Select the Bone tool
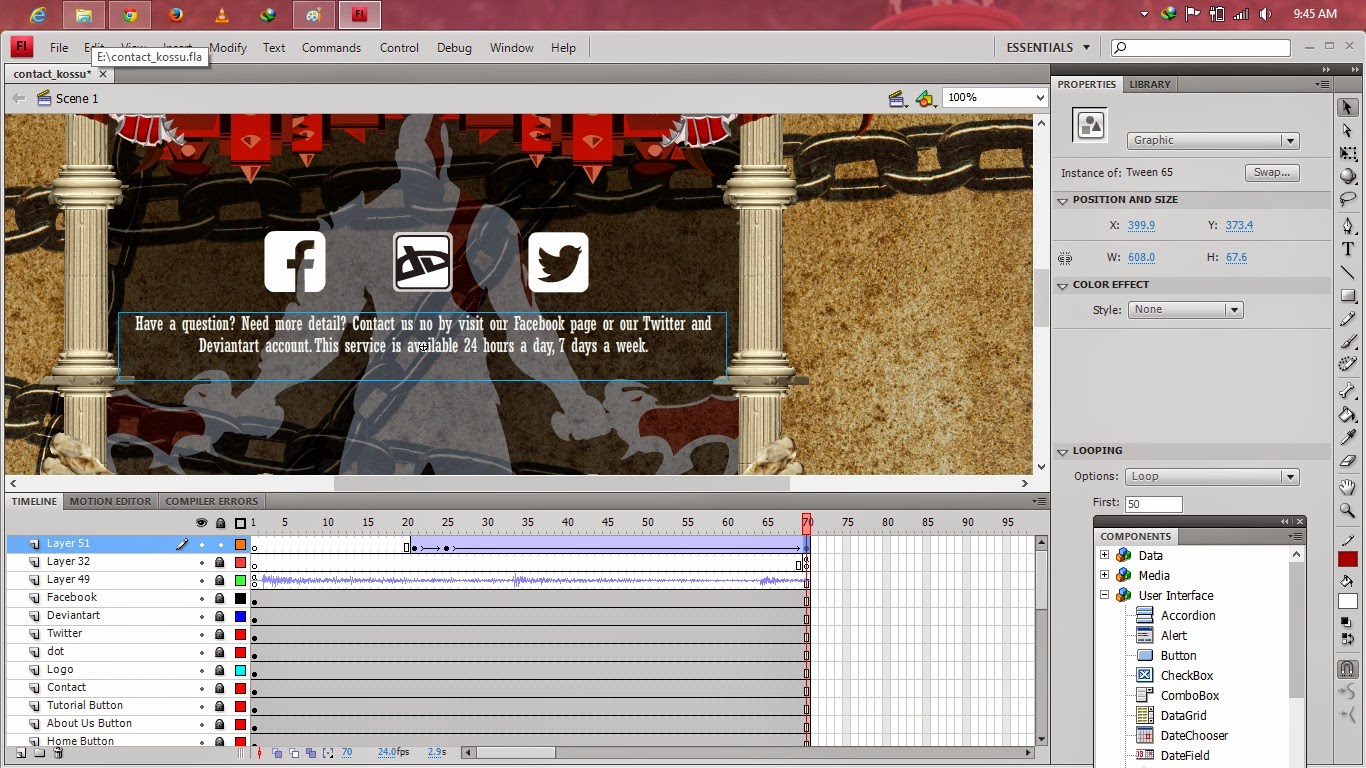This screenshot has height=768, width=1366. [1348, 391]
